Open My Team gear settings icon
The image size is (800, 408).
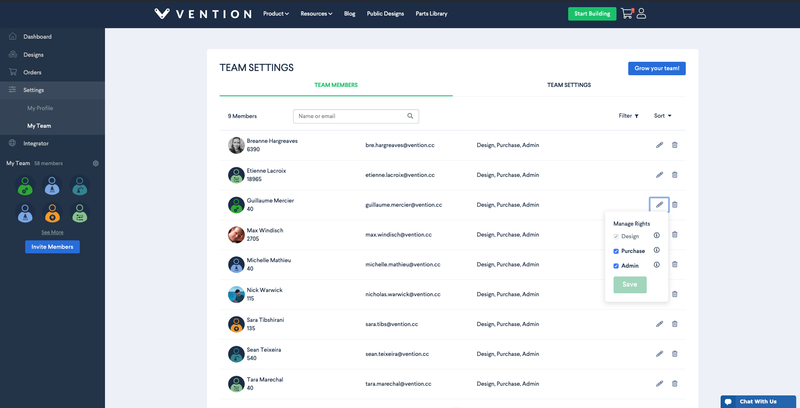(x=95, y=164)
